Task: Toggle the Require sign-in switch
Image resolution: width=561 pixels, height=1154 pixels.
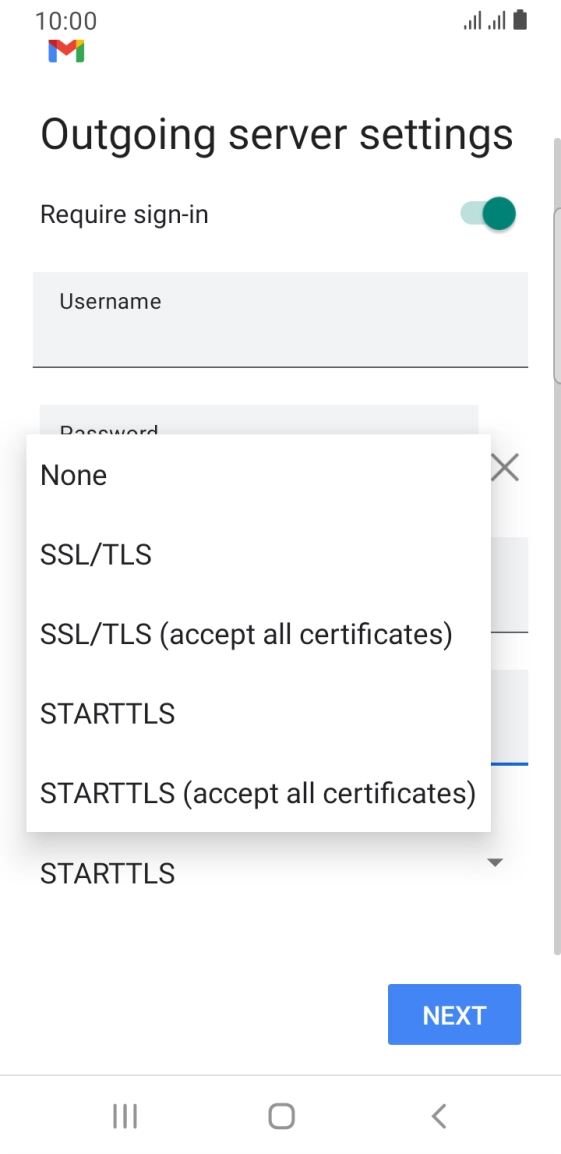Action: pyautogui.click(x=488, y=214)
